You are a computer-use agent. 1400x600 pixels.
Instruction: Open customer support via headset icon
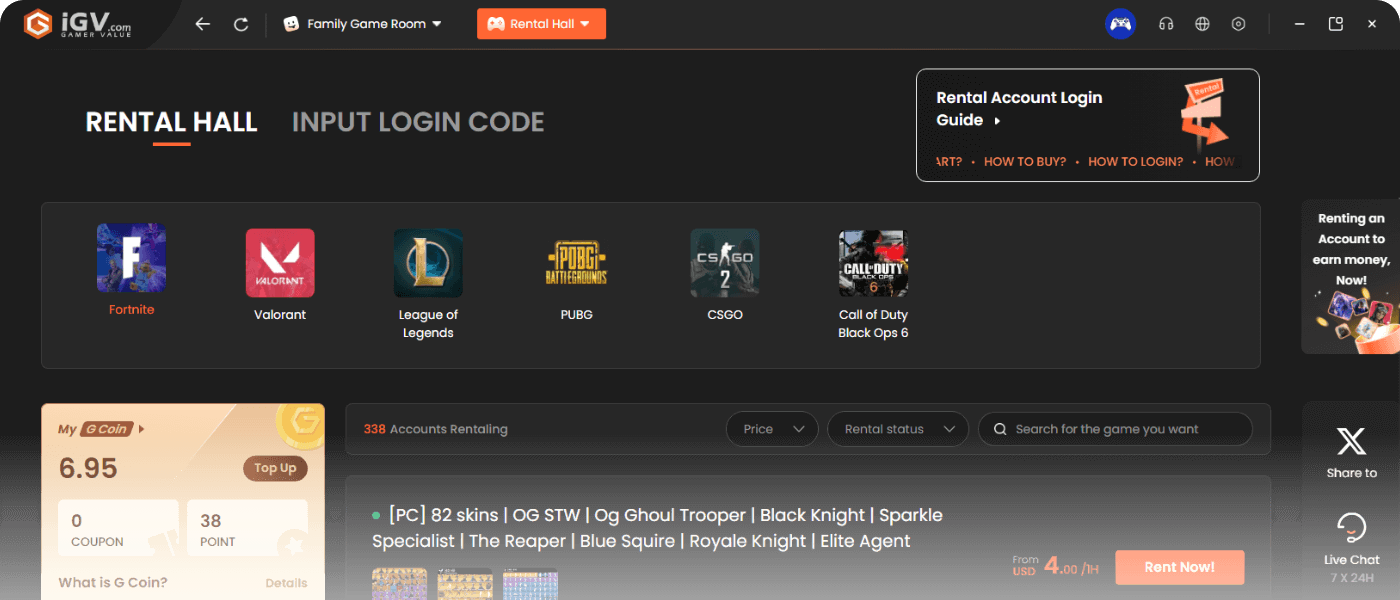pyautogui.click(x=1166, y=24)
